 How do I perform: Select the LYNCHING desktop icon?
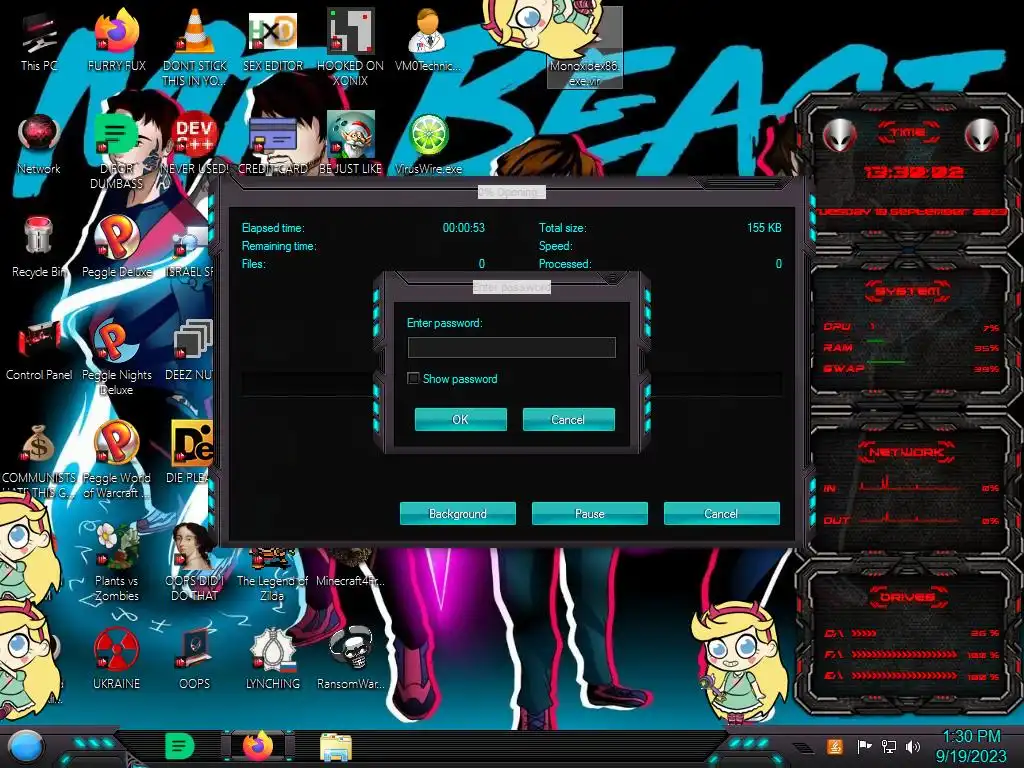273,658
